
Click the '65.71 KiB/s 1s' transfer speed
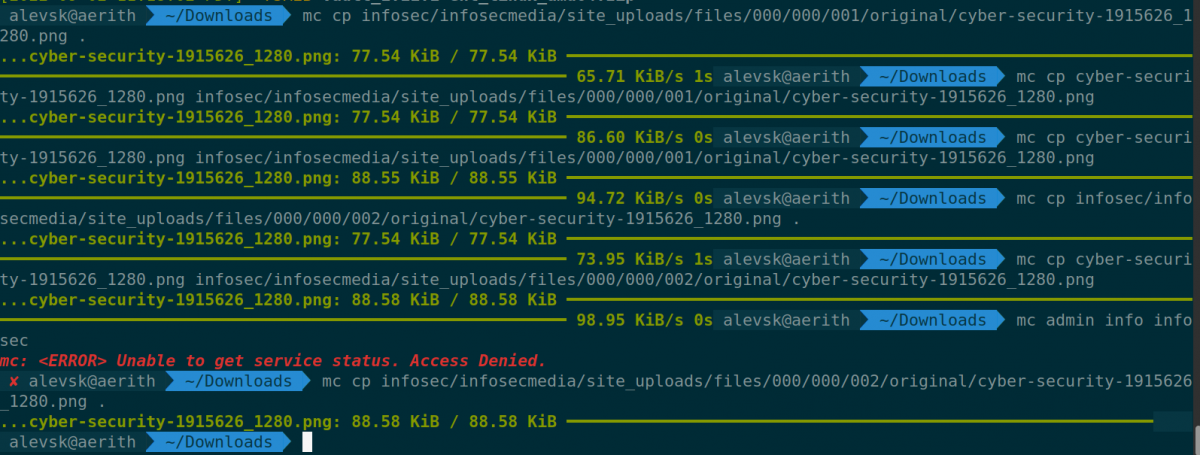(x=645, y=76)
